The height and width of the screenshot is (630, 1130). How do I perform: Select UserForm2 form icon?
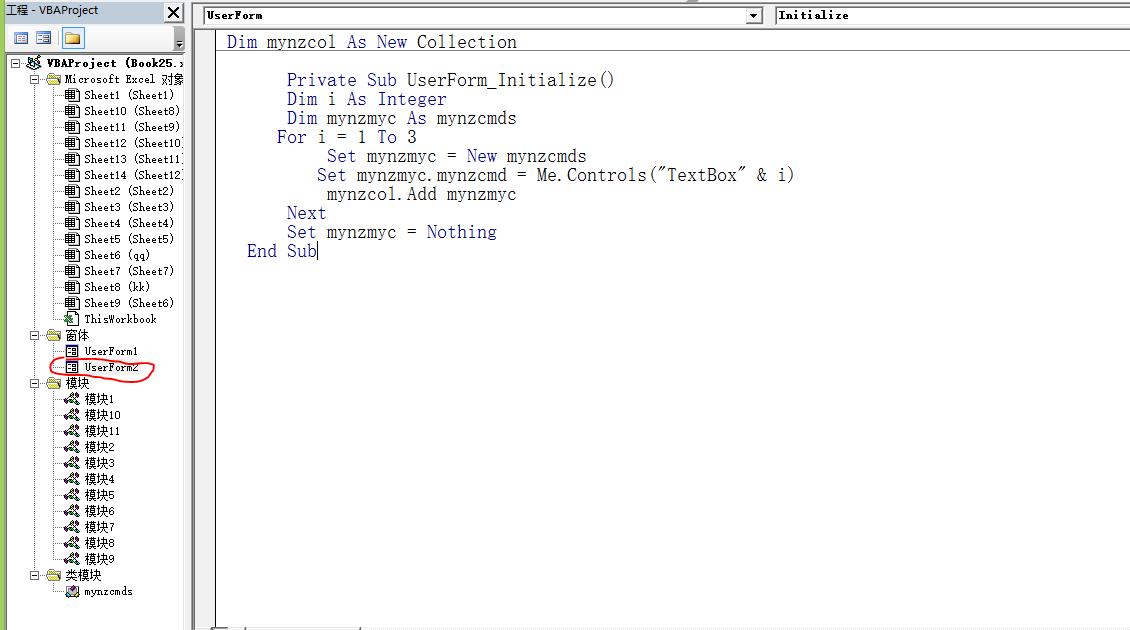coord(72,367)
